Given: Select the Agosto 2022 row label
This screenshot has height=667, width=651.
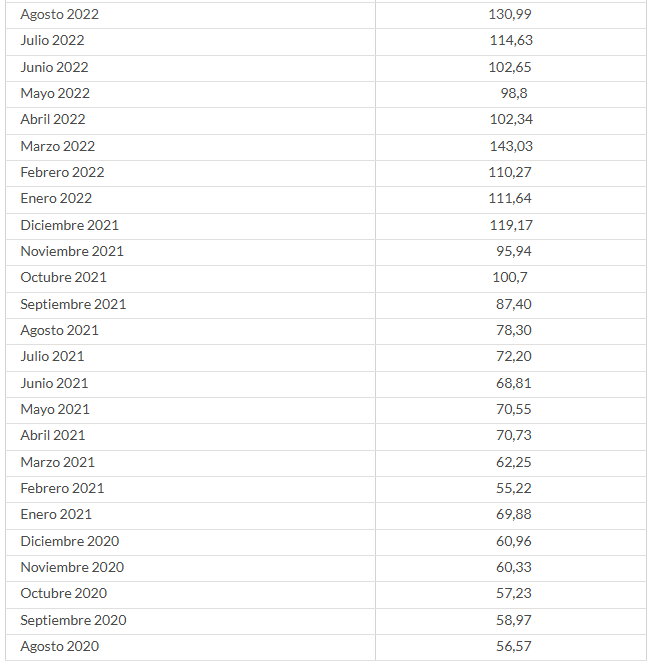Looking at the screenshot, I should 59,15.
